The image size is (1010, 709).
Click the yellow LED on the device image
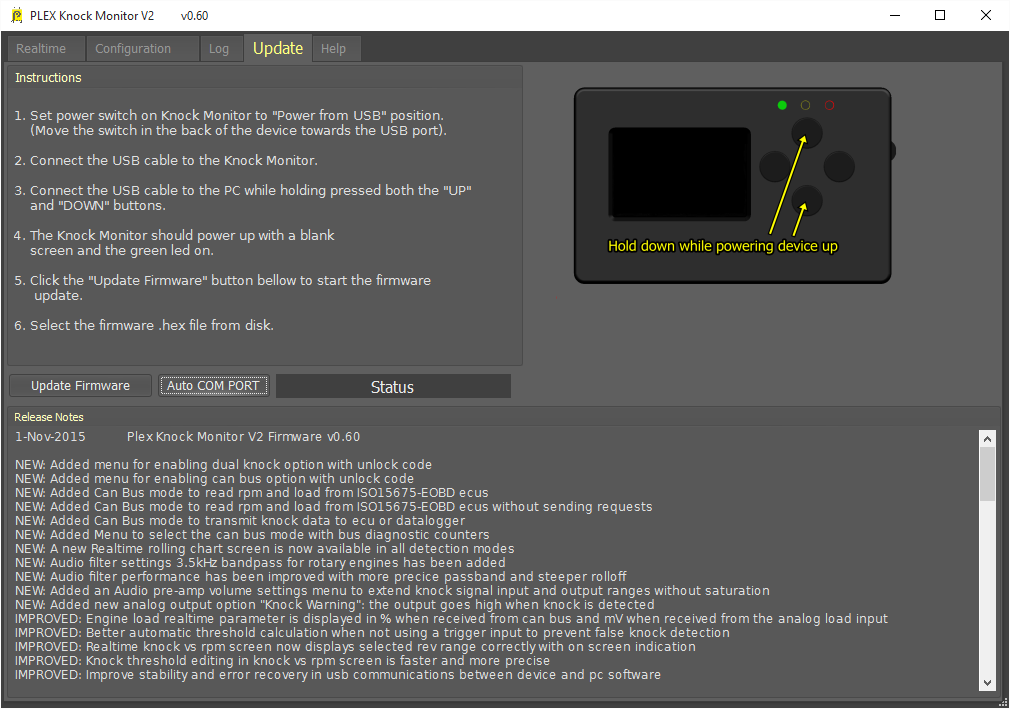(805, 105)
